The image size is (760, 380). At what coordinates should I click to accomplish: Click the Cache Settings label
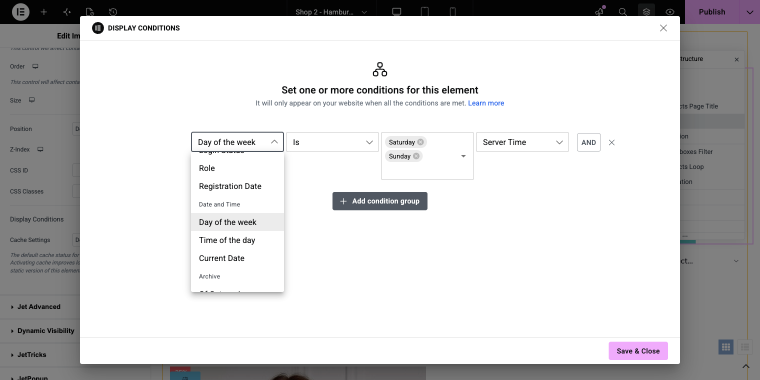[x=30, y=240]
